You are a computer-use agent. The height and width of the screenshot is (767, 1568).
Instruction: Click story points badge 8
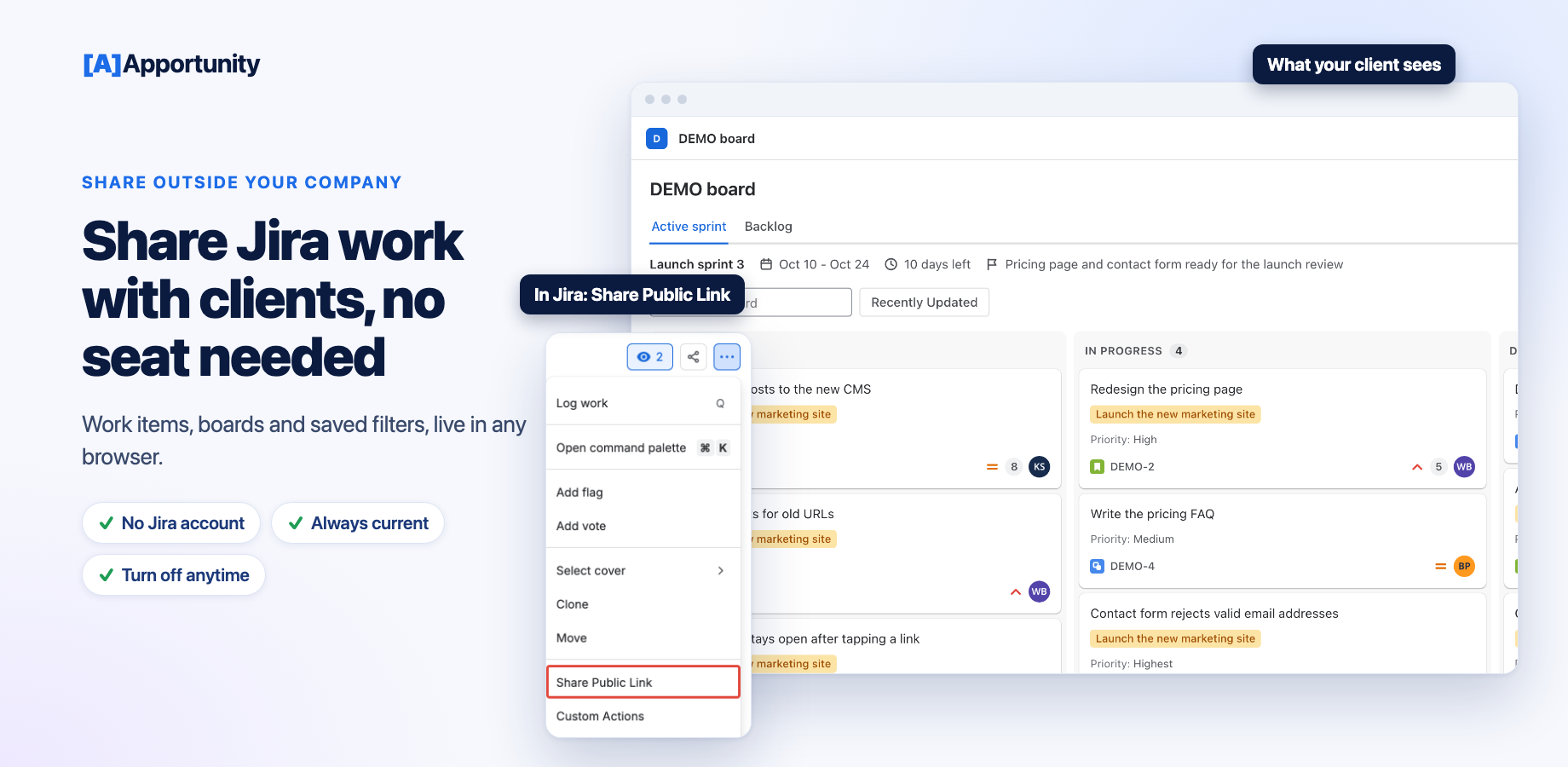tap(1013, 467)
